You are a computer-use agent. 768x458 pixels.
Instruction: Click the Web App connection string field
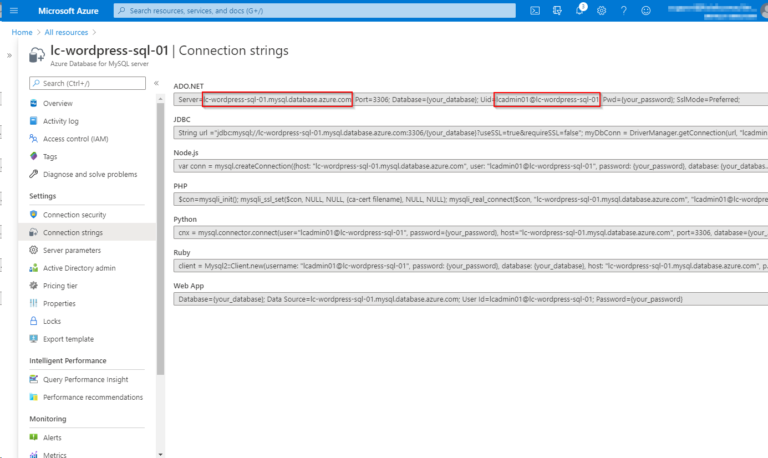pos(471,299)
